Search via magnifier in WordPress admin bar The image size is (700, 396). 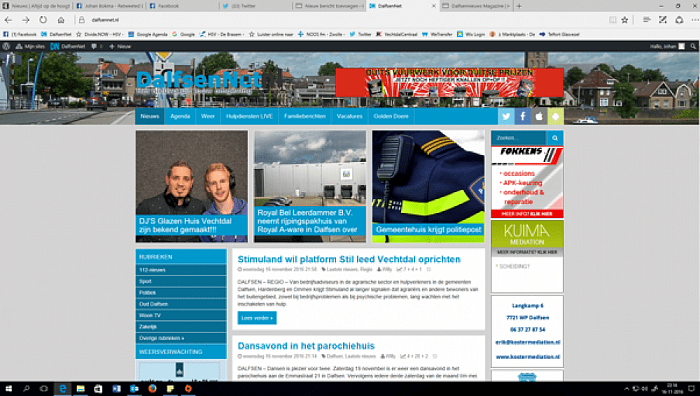[693, 46]
